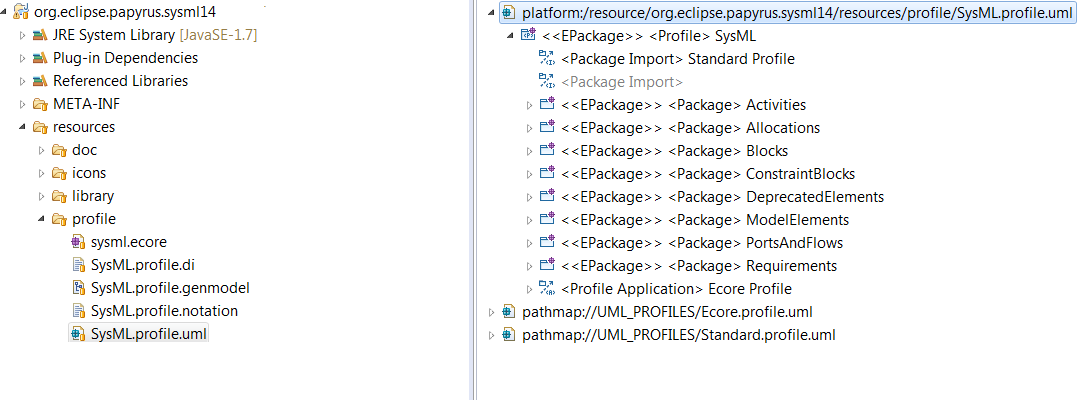
Task: Select the library folder label
Action: pos(93,197)
